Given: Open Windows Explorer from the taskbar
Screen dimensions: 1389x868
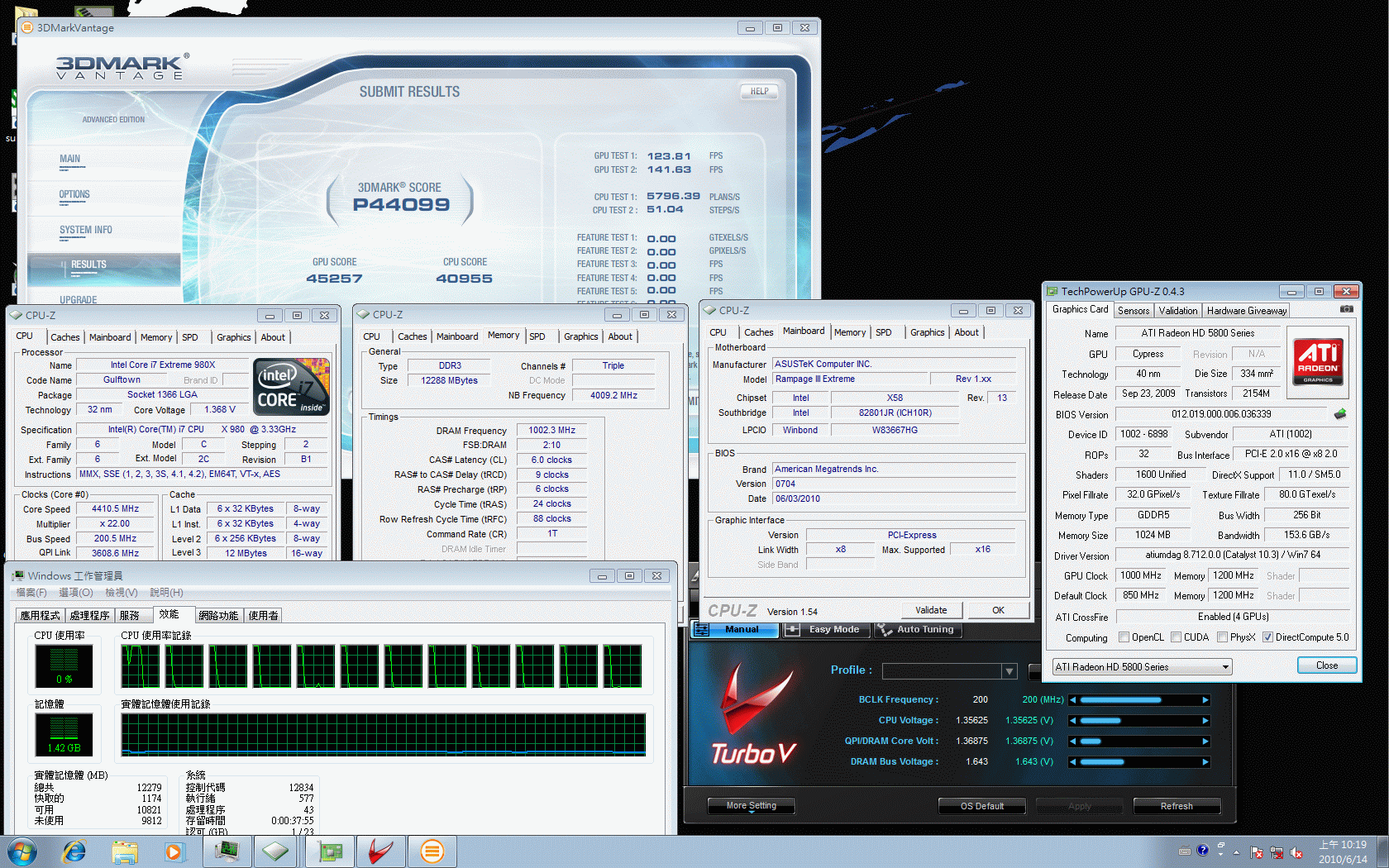Looking at the screenshot, I should pos(125,851).
